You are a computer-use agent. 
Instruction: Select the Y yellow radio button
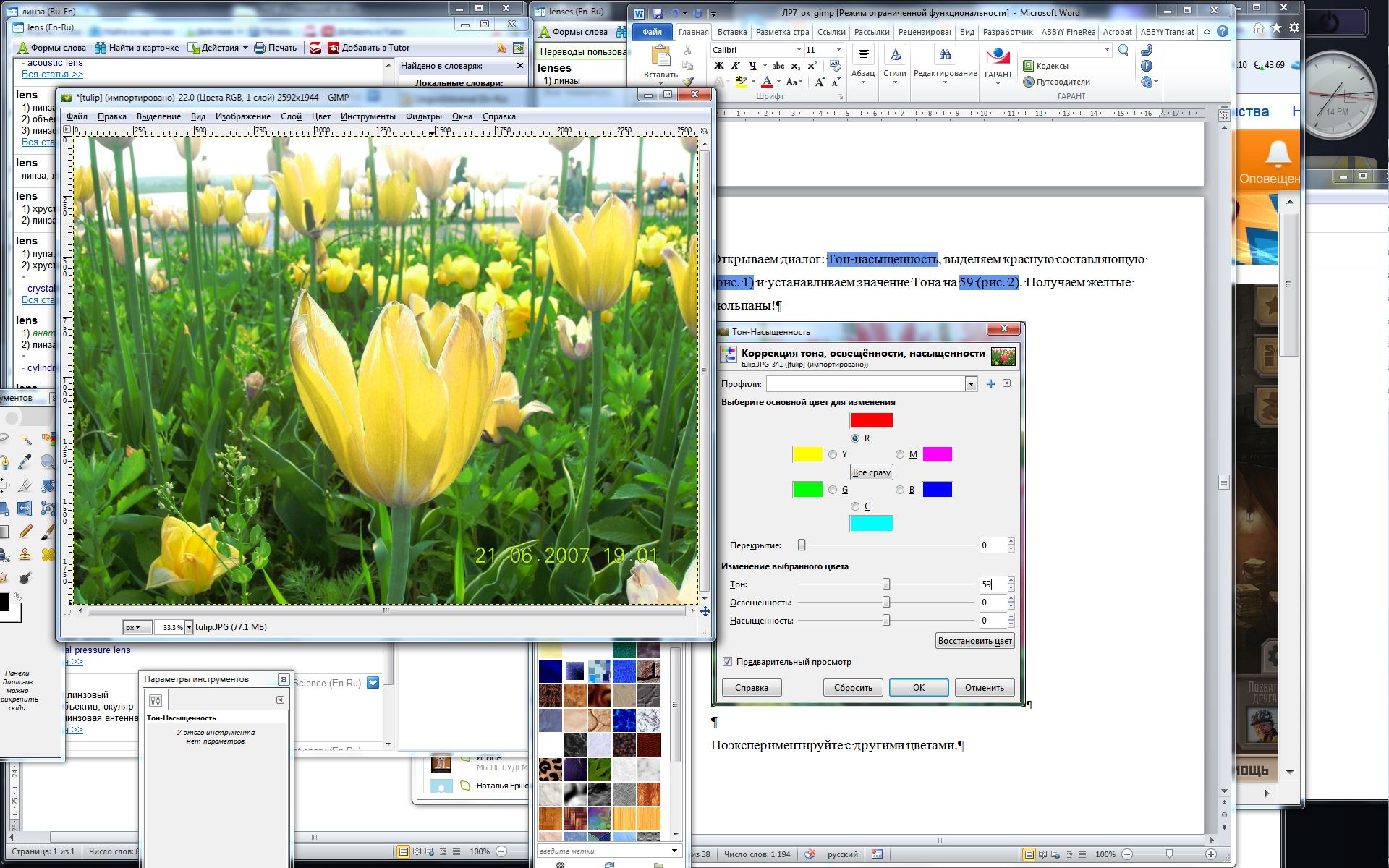tap(833, 454)
